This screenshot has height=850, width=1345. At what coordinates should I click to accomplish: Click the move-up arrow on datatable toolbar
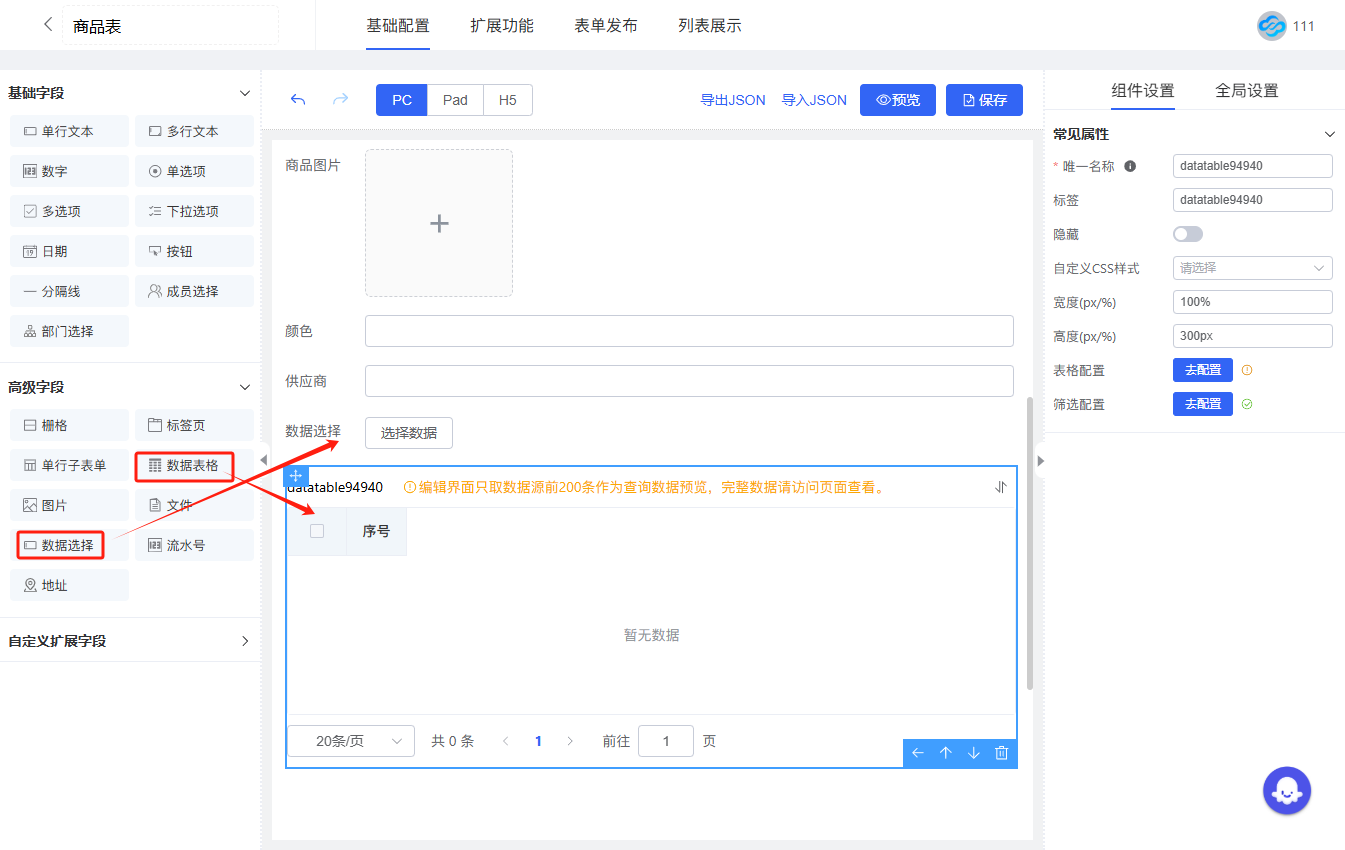[x=945, y=753]
